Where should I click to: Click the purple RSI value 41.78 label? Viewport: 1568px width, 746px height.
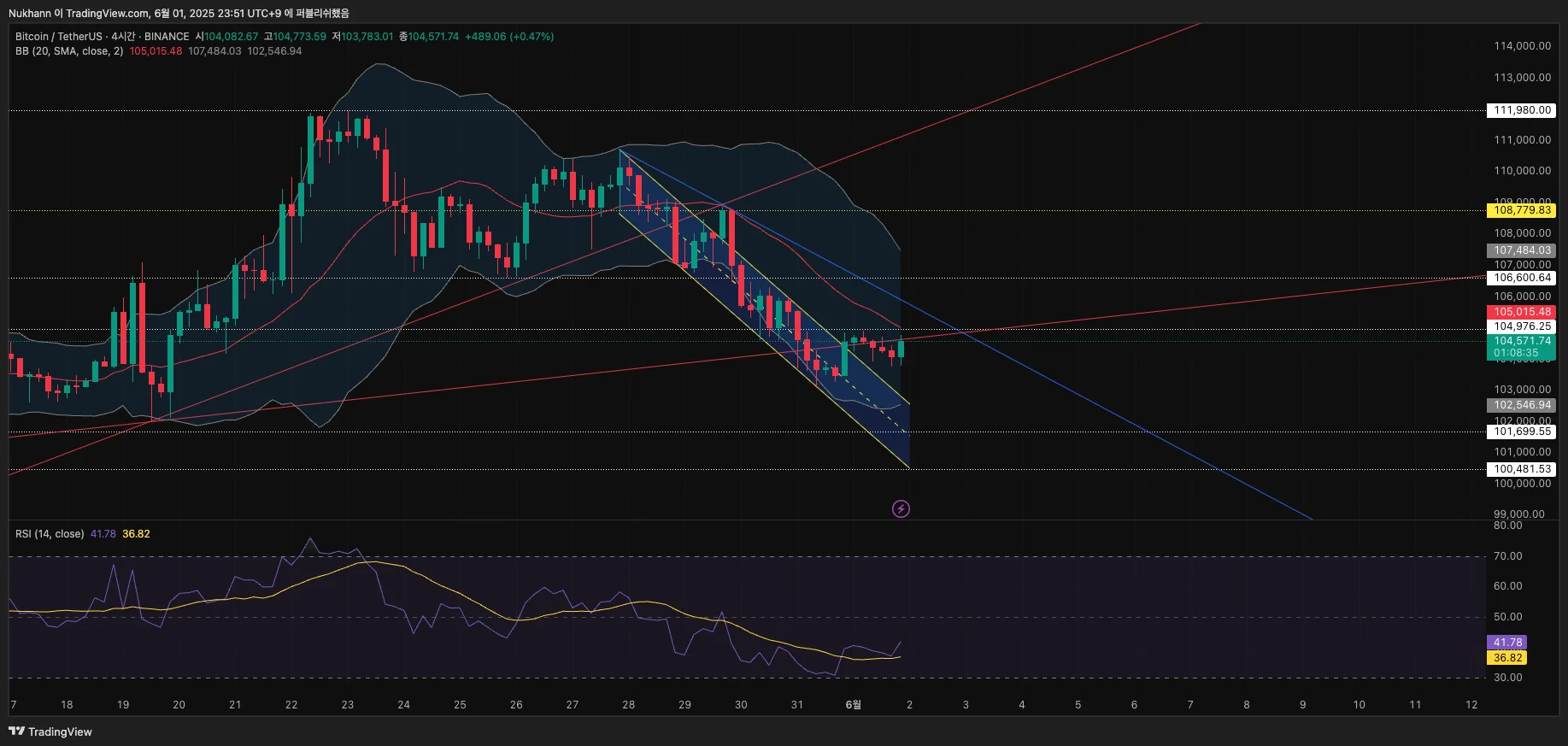1507,643
